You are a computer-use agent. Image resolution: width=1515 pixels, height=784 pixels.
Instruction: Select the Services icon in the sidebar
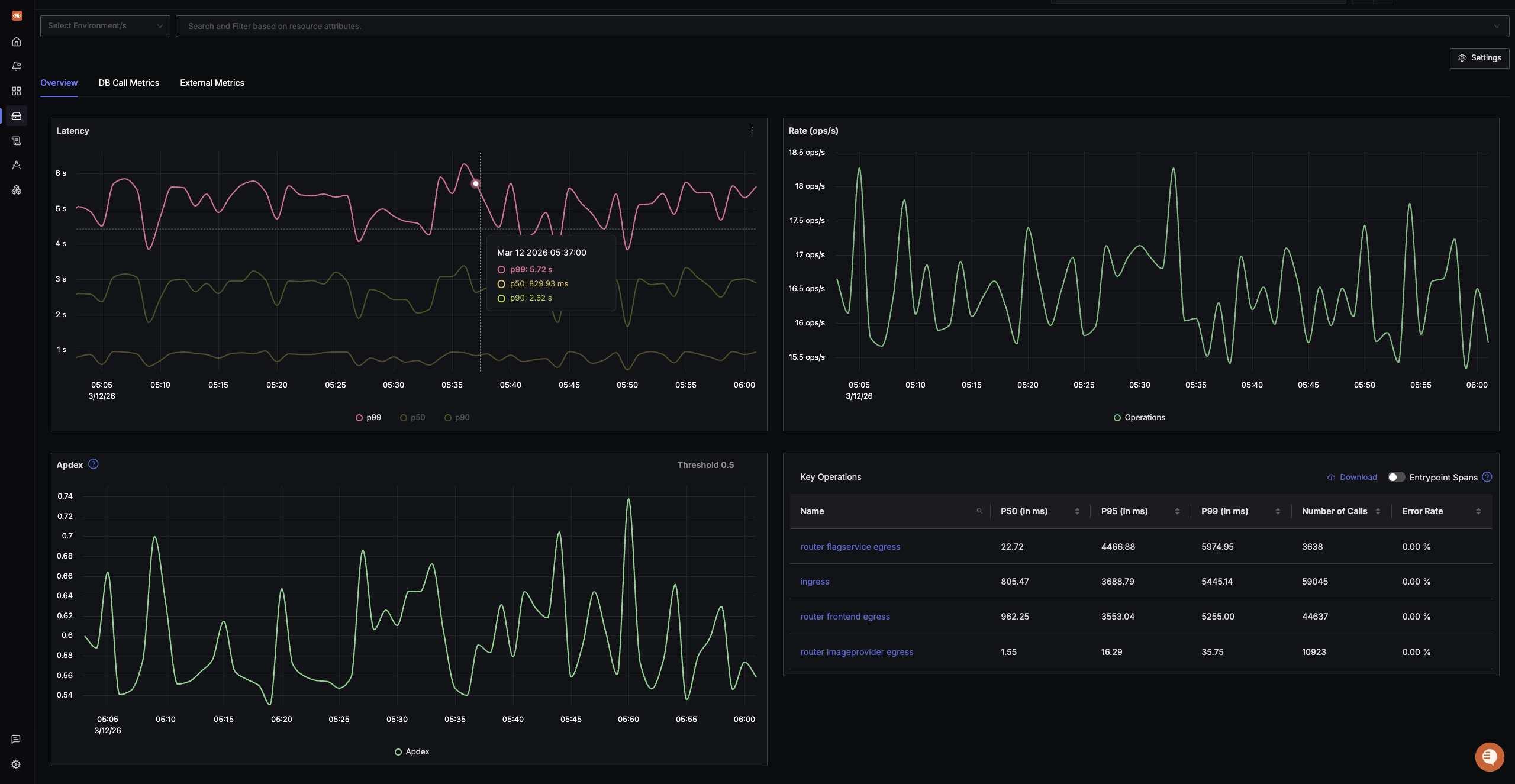[x=17, y=116]
